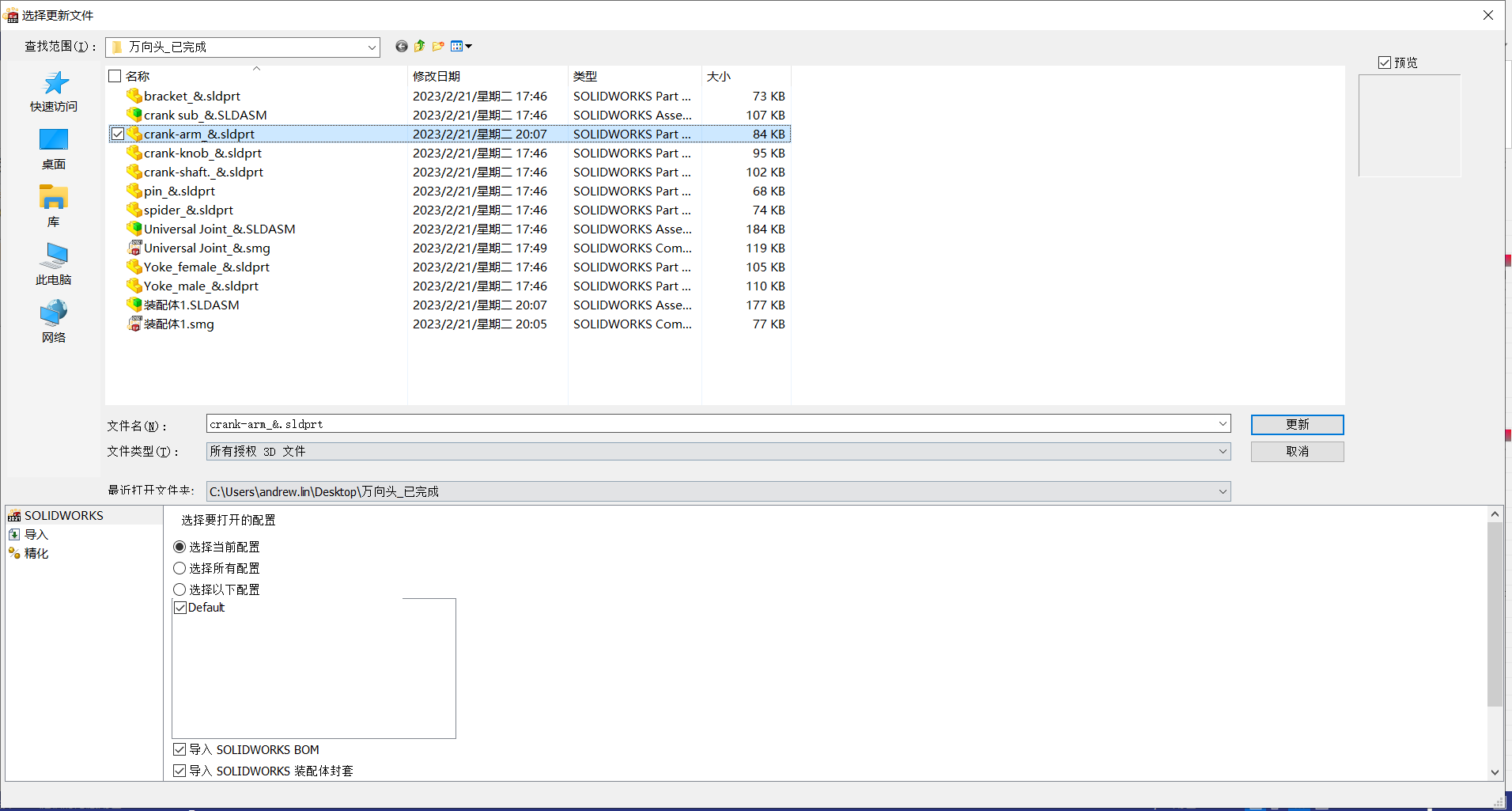Select 选择所有配置 radio button

(180, 568)
